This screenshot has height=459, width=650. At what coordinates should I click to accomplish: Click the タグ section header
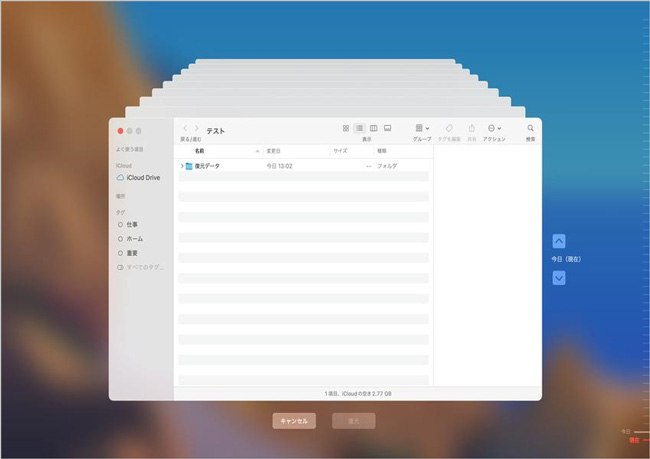[120, 212]
